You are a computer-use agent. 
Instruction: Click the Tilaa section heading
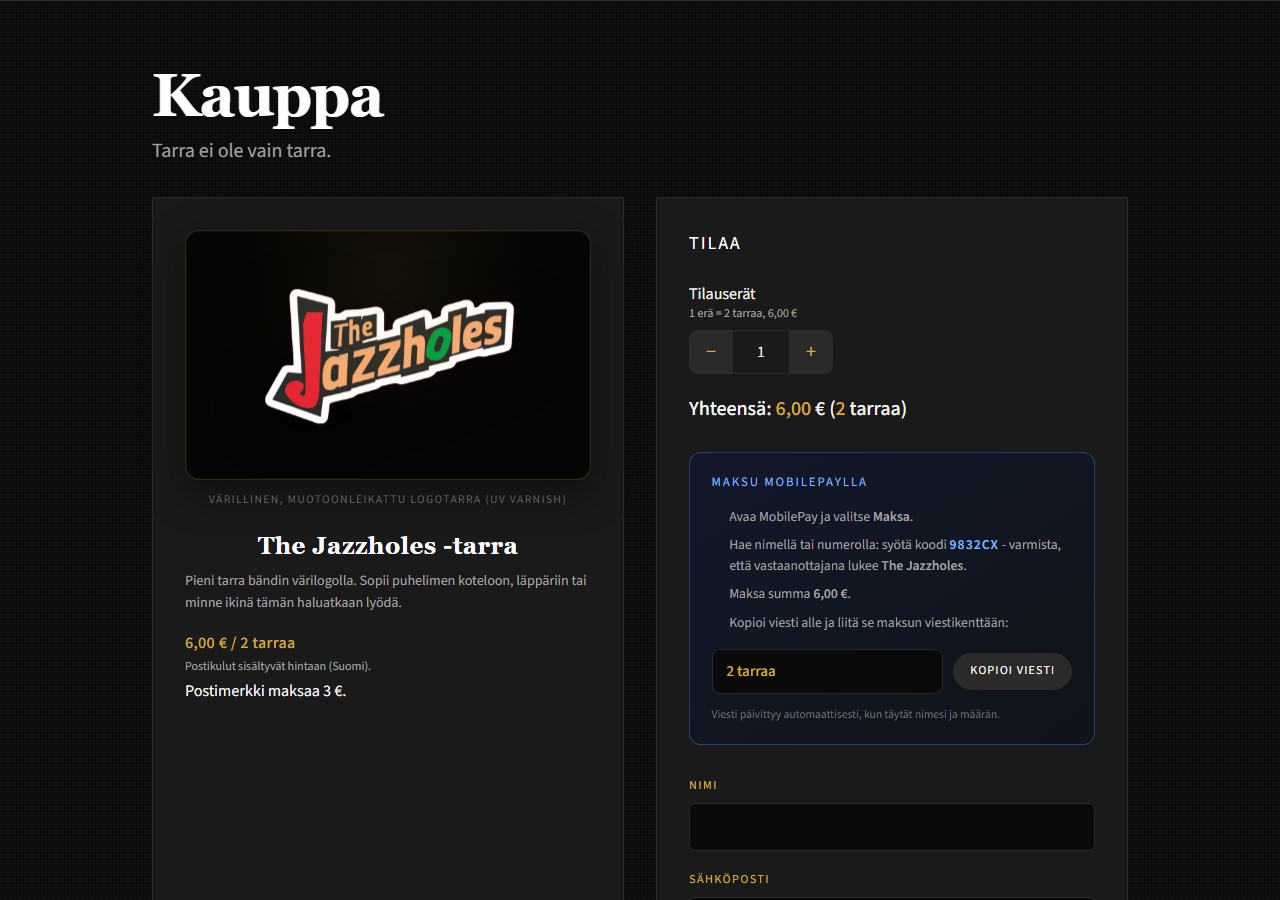click(x=715, y=243)
